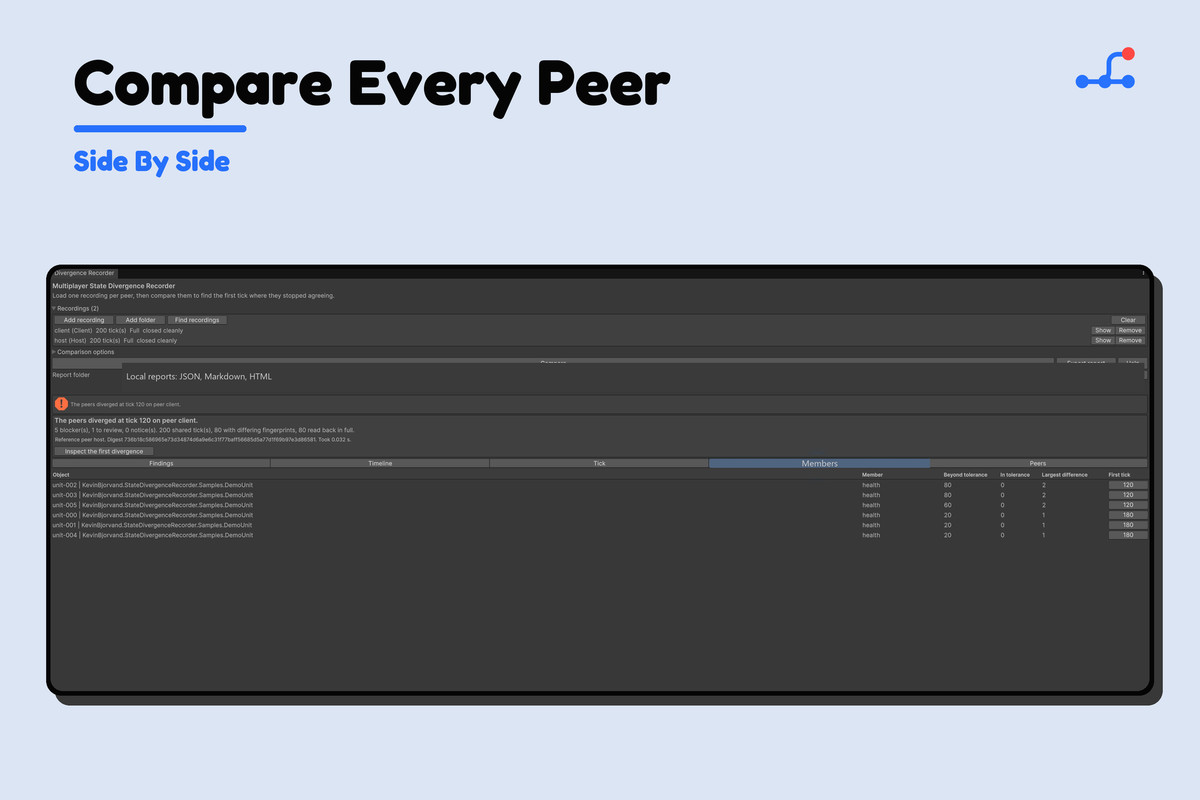
Task: Select the unit-000 DemoUnit row
Action: [x=599, y=515]
